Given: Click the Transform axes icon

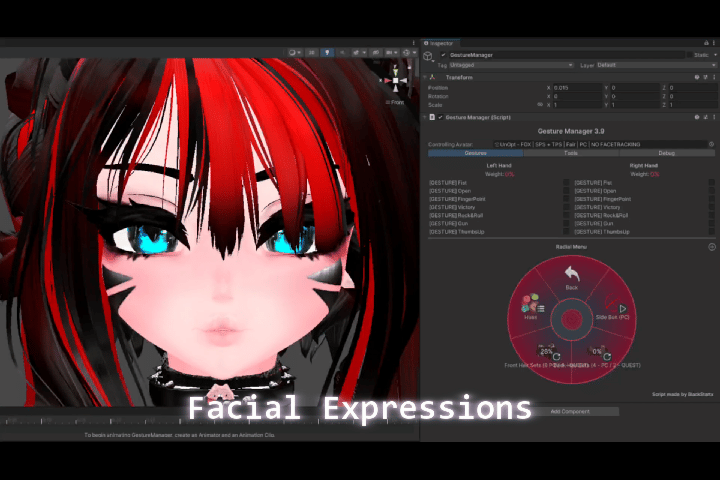Looking at the screenshot, I should 432,77.
